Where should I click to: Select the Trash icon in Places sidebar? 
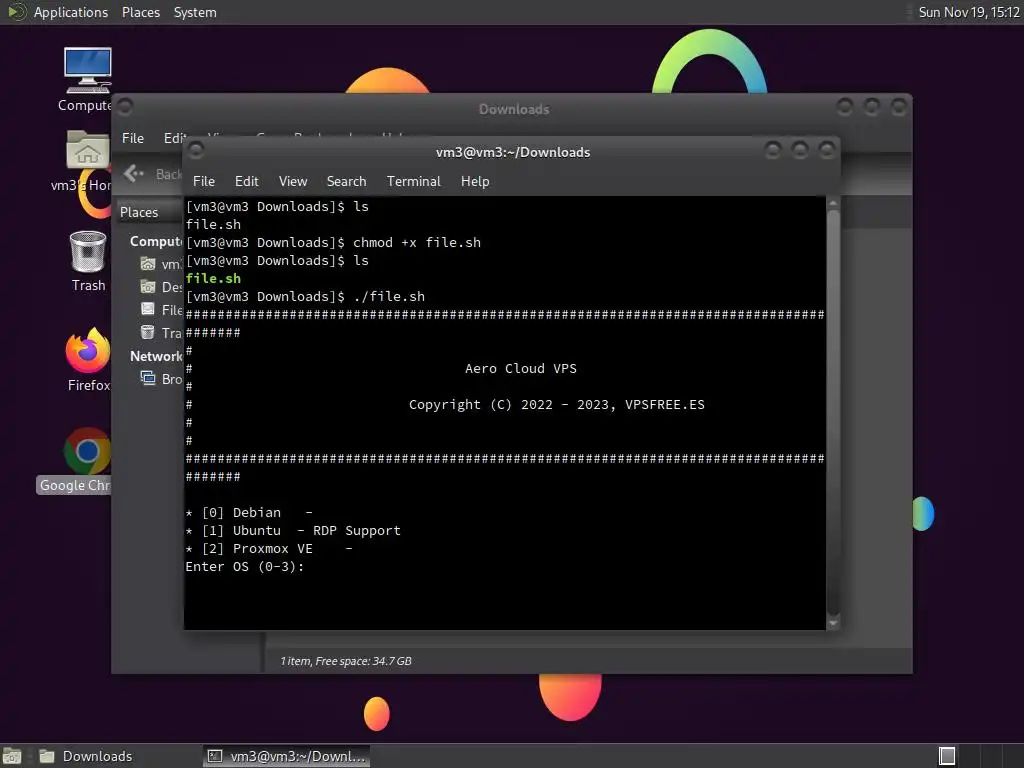coord(148,332)
